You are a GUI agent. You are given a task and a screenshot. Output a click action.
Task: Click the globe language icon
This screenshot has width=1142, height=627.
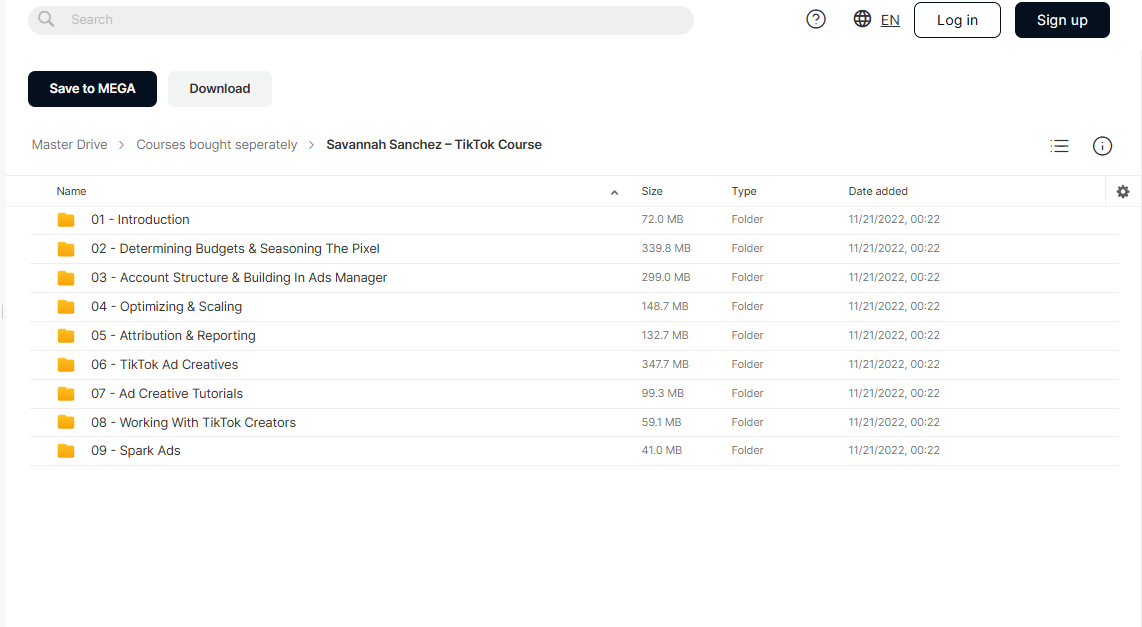click(x=862, y=19)
